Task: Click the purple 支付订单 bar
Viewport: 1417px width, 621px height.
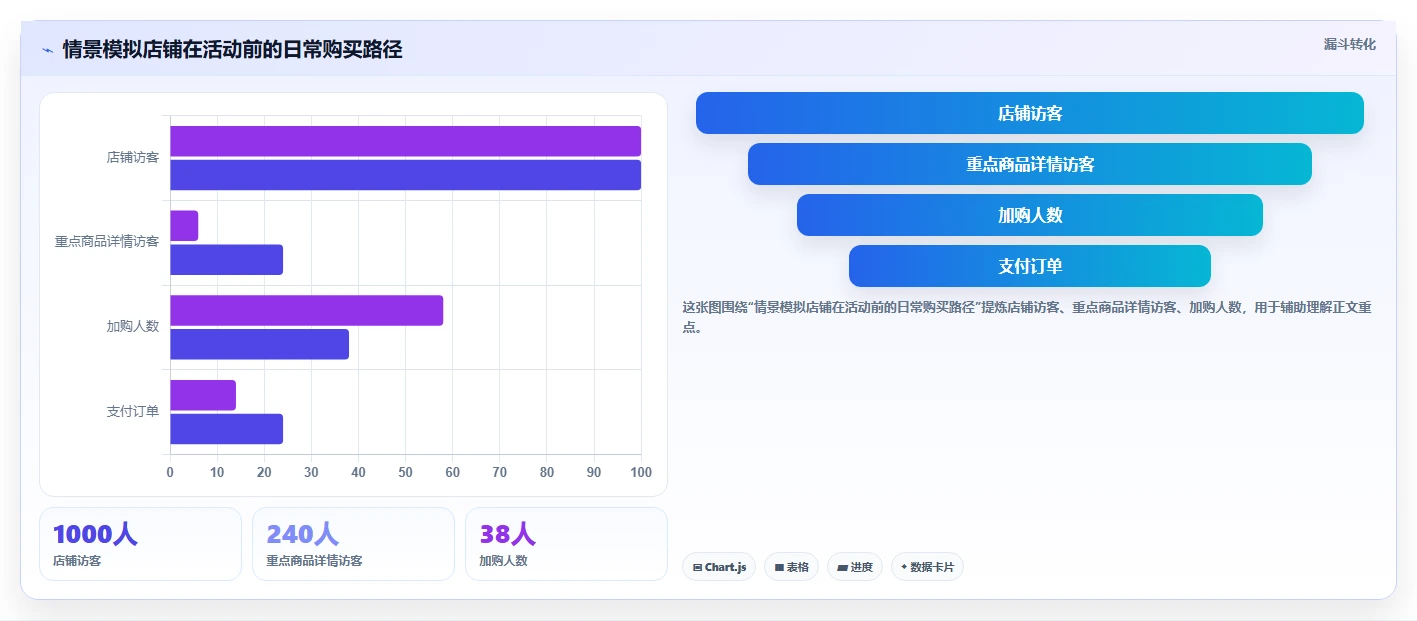Action: [x=203, y=395]
